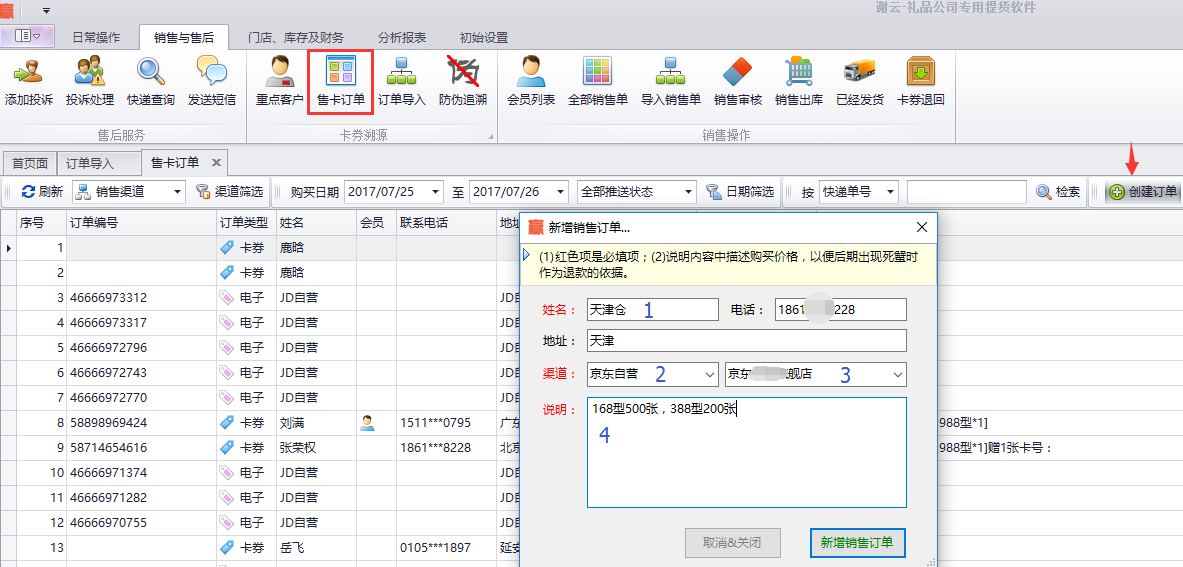Viewport: 1183px width, 567px height.
Task: Switch to 日常操作 ribbon tab
Action: [x=96, y=37]
